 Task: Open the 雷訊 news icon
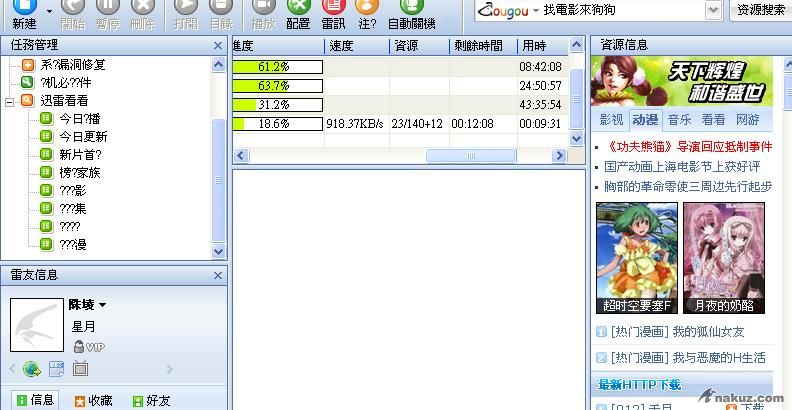pos(333,8)
